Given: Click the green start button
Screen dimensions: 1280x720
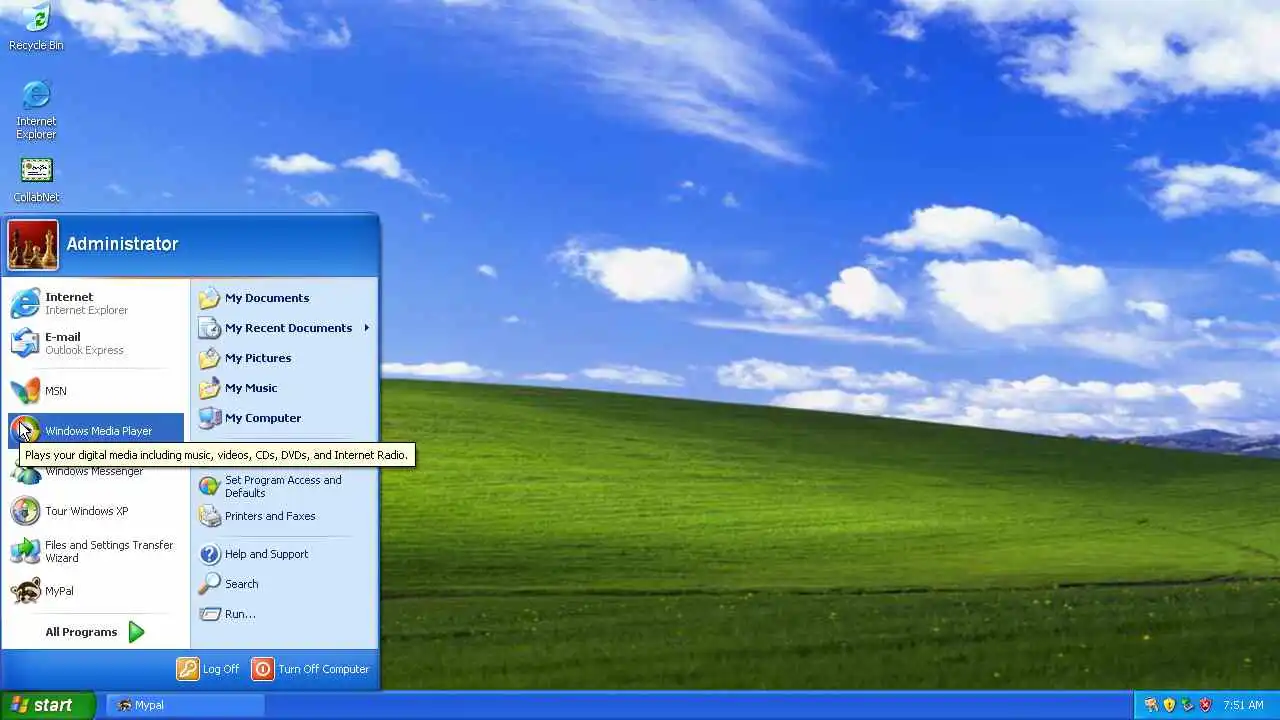Looking at the screenshot, I should coord(47,705).
